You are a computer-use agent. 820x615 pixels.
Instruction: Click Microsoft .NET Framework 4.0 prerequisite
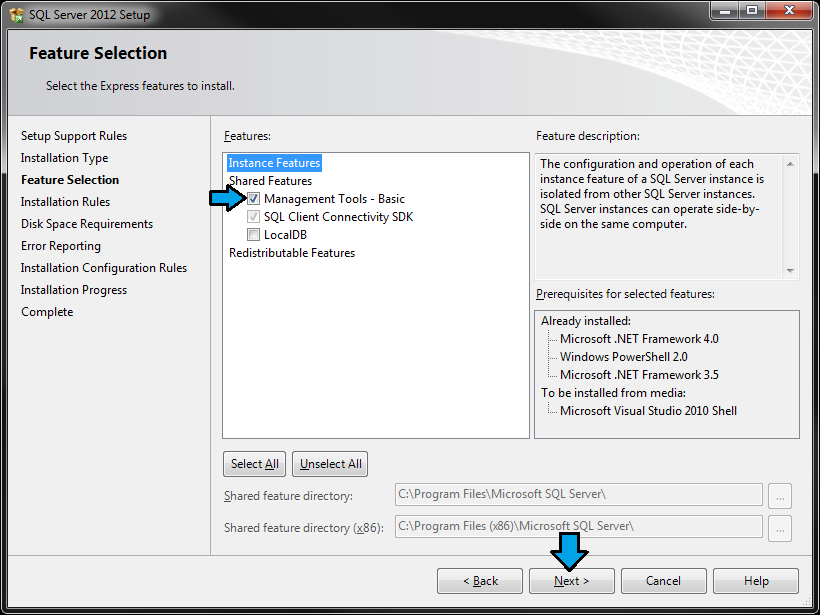point(639,339)
